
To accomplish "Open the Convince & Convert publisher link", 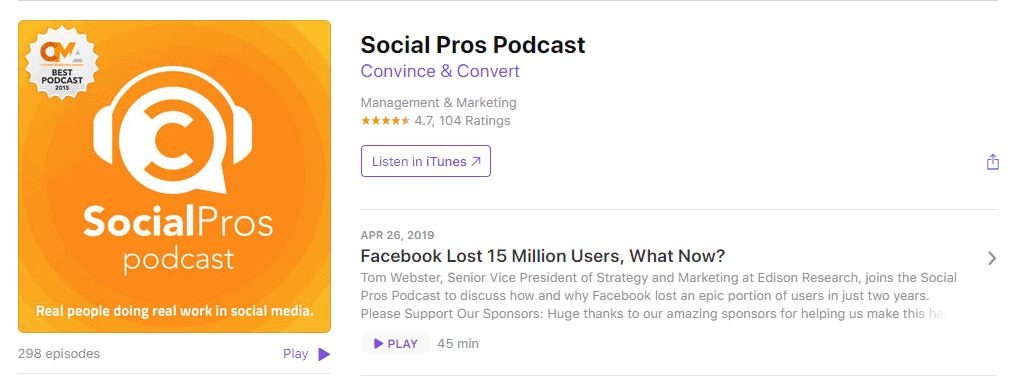I will 440,71.
